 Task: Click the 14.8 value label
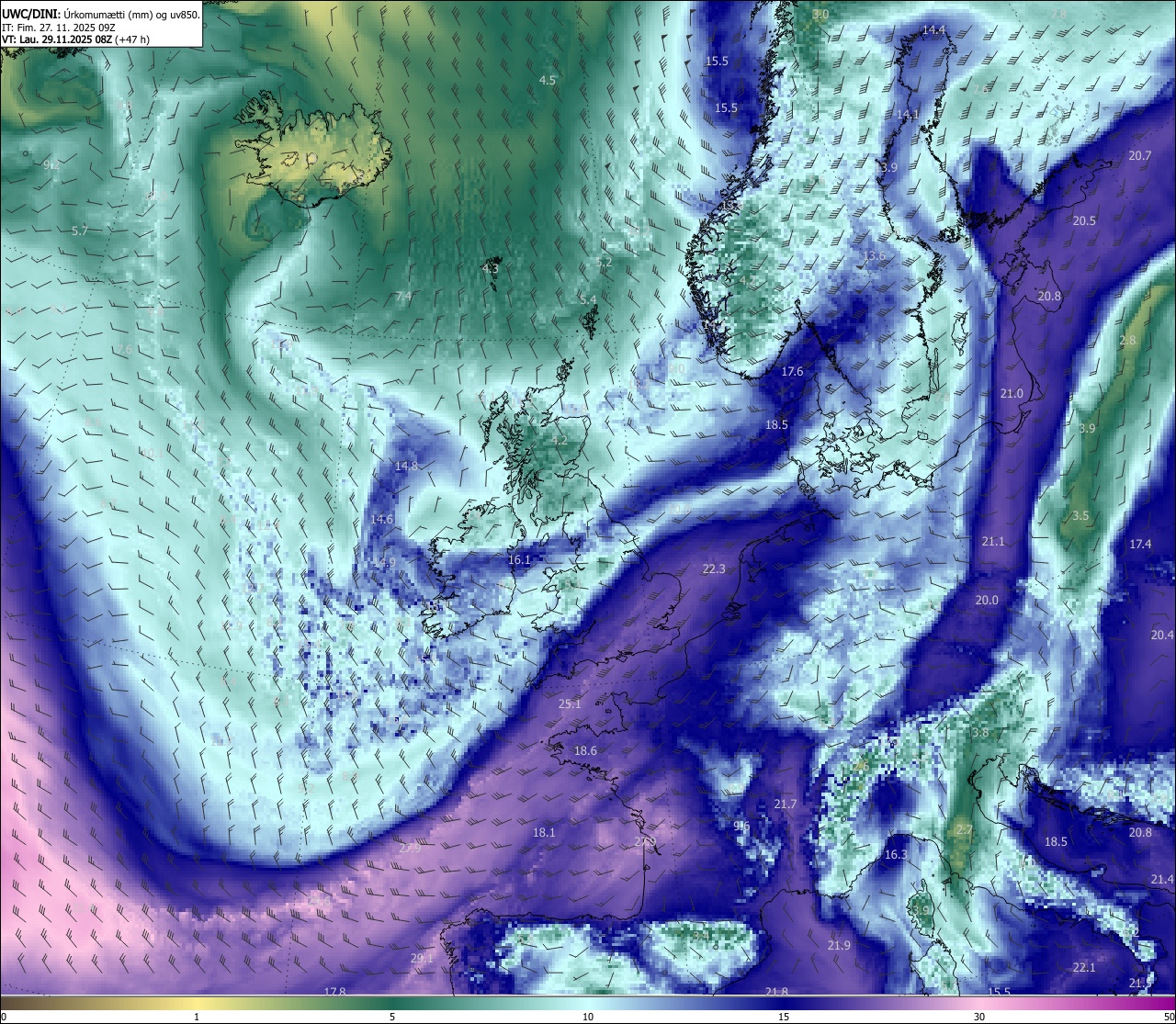pos(406,467)
